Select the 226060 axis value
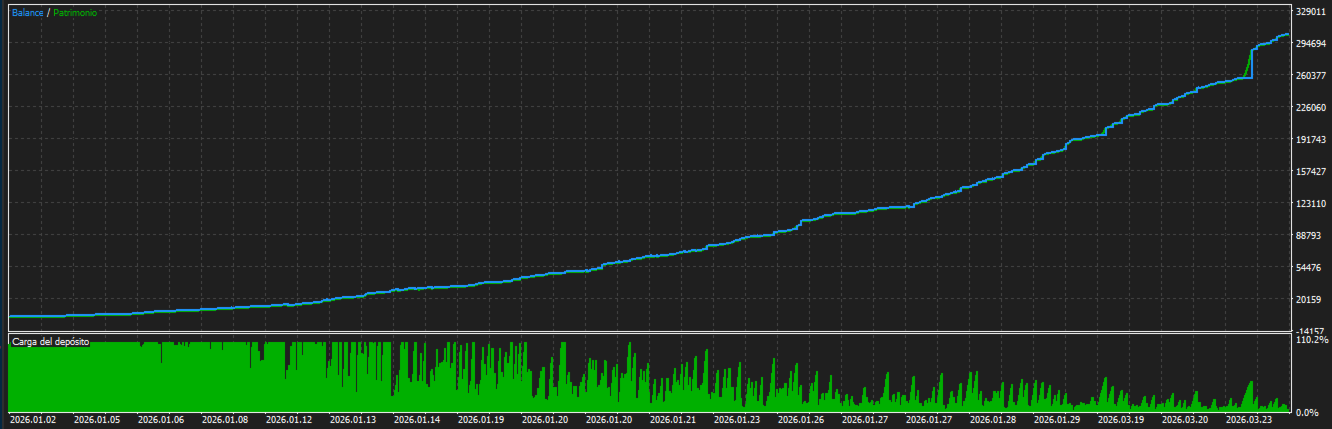Viewport: 1332px width, 429px height. tap(1309, 108)
